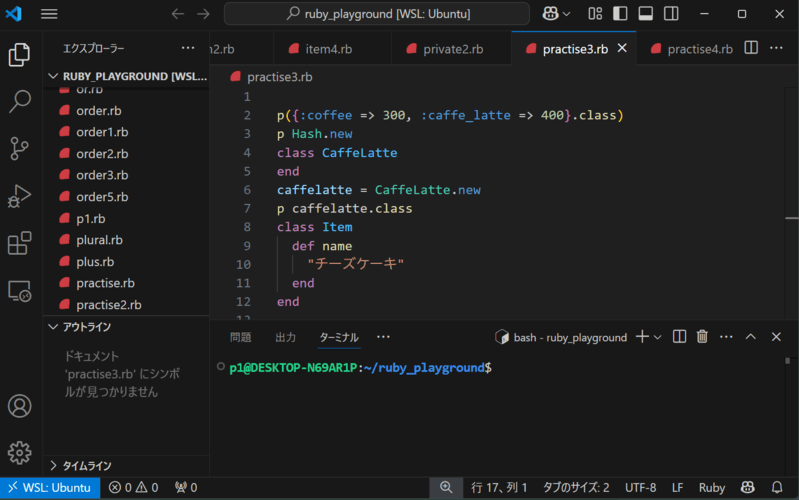Open the Source Control view
The image size is (799, 500).
[x=19, y=148]
